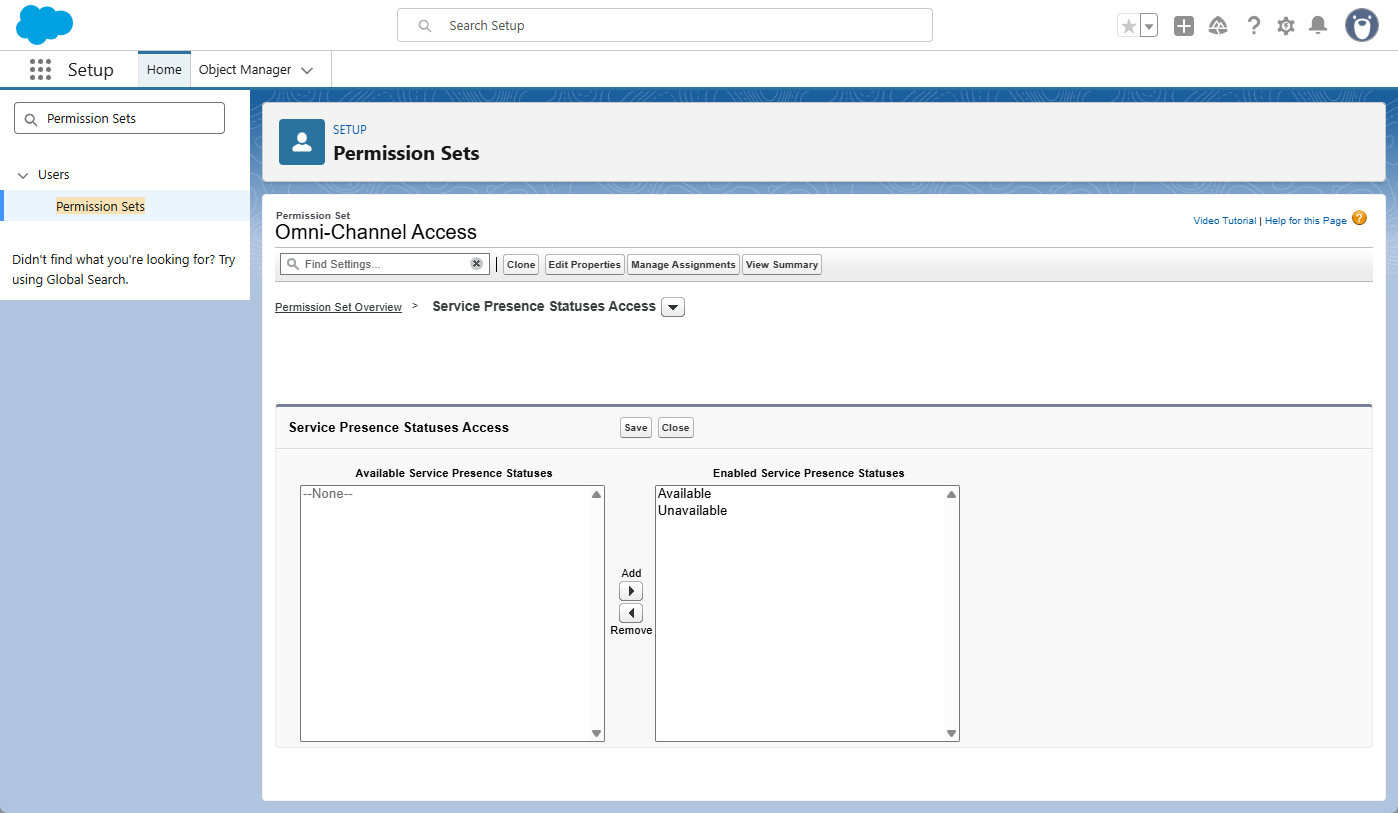
Task: Open the App Launcher grid icon
Action: click(x=40, y=70)
